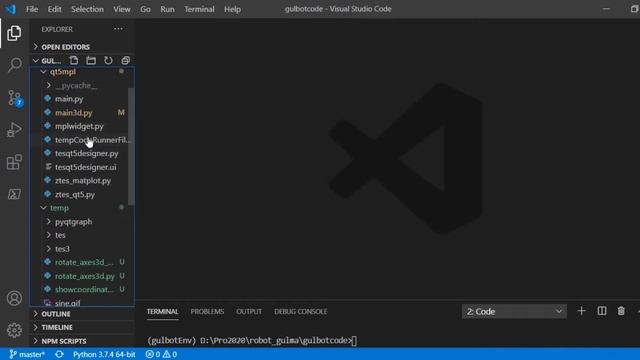Open the Accounts menu
The height and width of the screenshot is (360, 640).
tap(14, 298)
